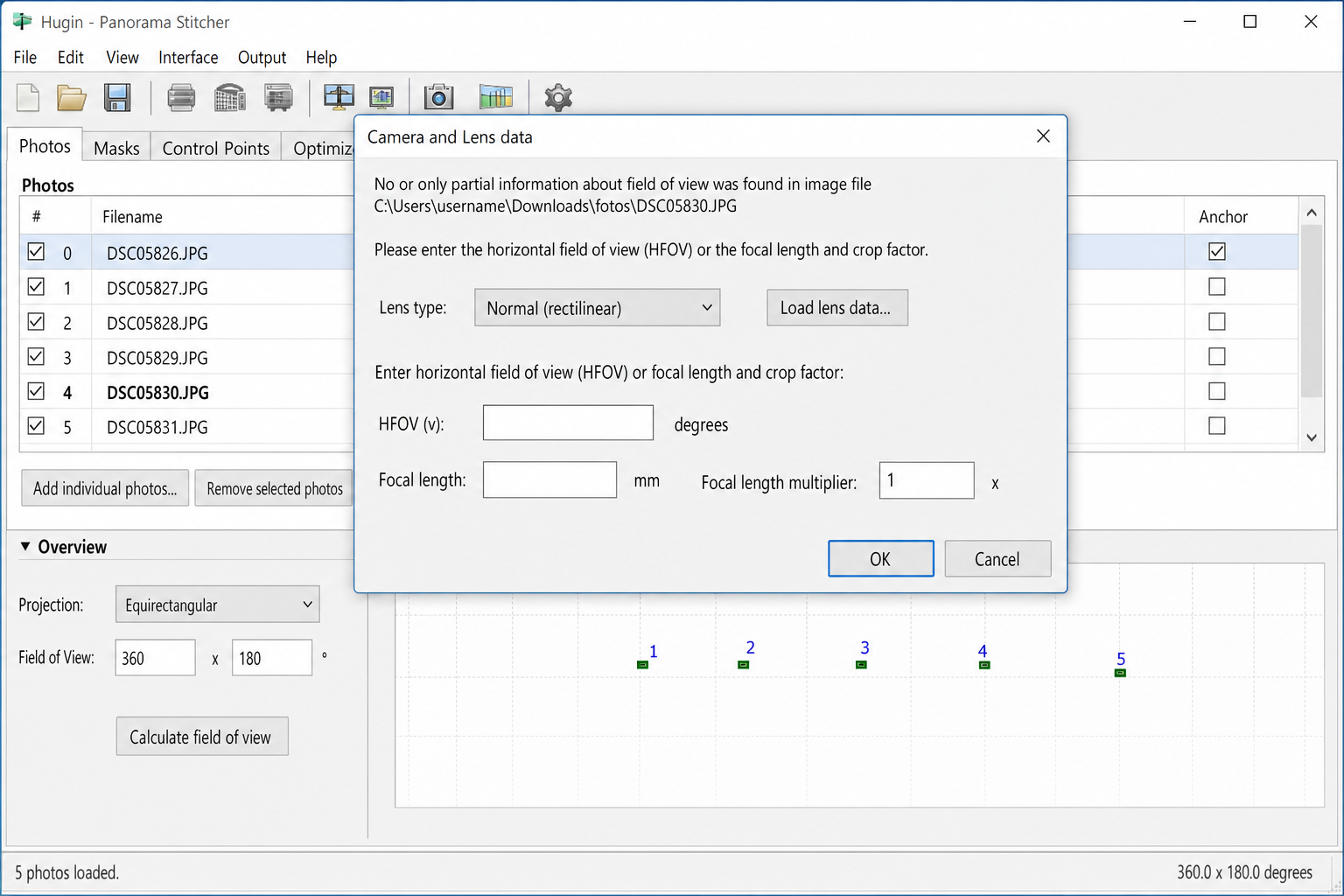The image size is (1344, 896).
Task: Click the '360.0 x 180.0 degrees' status text
Action: click(x=1244, y=872)
